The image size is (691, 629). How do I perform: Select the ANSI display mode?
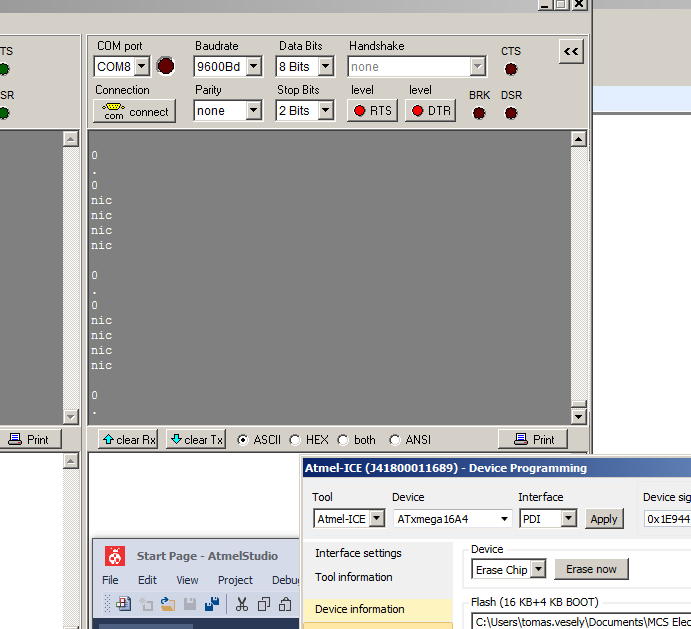coord(395,440)
